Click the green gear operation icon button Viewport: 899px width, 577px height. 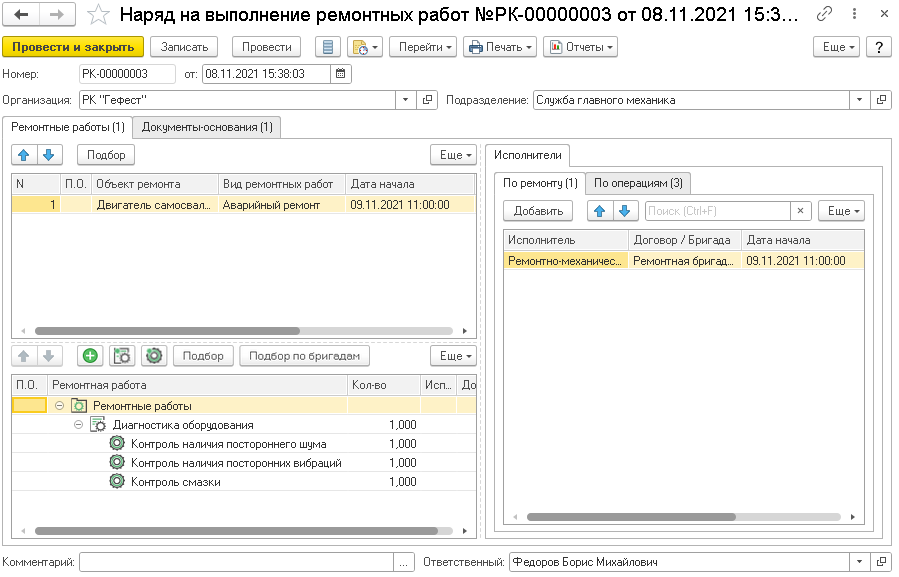[154, 356]
